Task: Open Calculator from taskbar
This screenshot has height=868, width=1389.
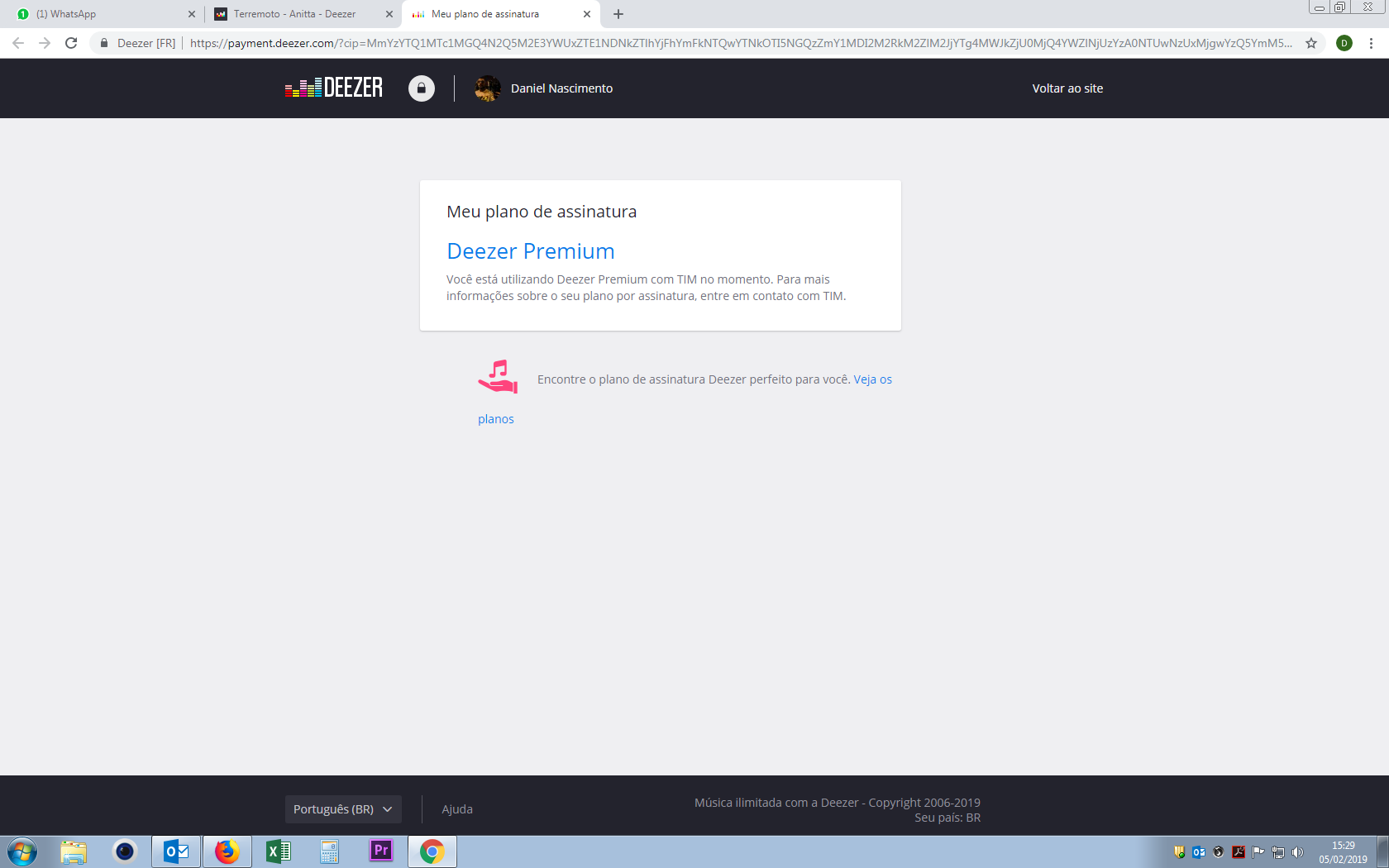Action: 330,851
